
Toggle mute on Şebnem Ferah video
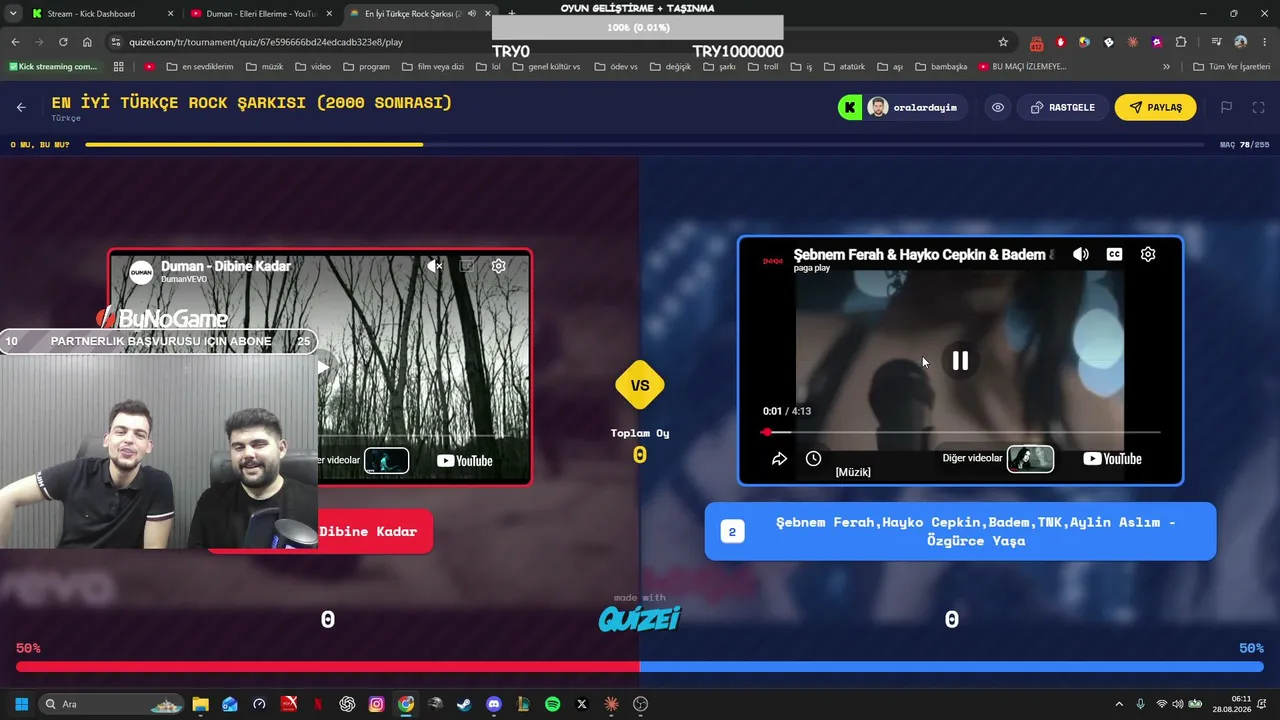click(1081, 254)
